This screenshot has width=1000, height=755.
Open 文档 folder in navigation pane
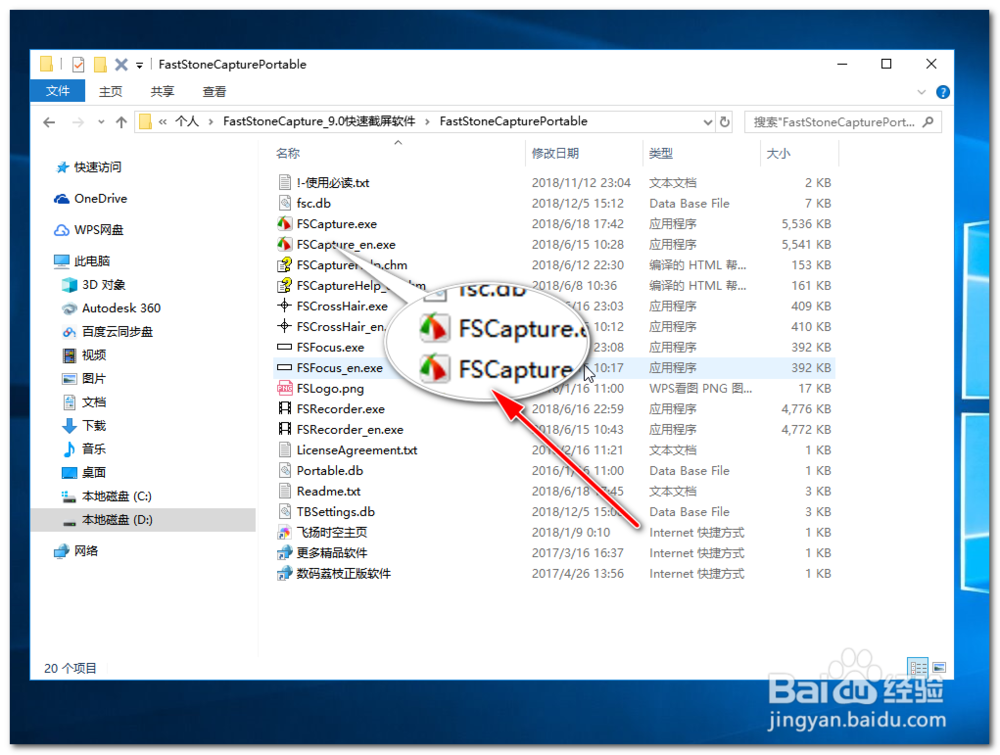[x=84, y=402]
